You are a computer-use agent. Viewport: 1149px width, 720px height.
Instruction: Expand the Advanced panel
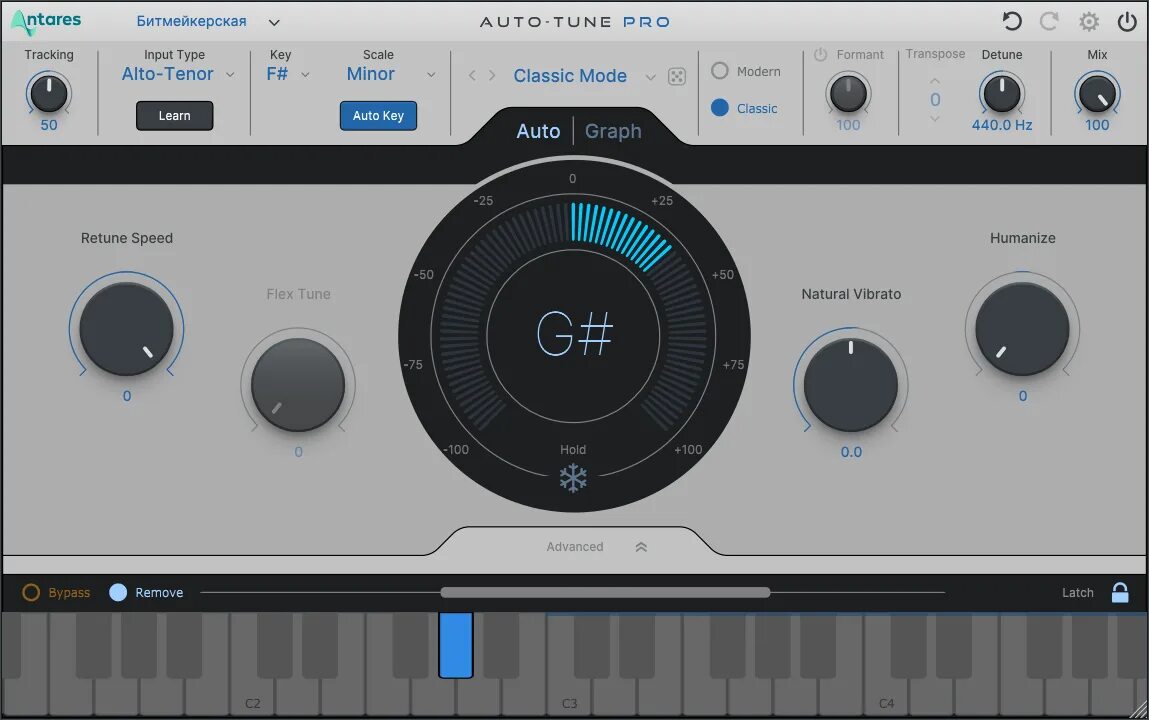[596, 547]
